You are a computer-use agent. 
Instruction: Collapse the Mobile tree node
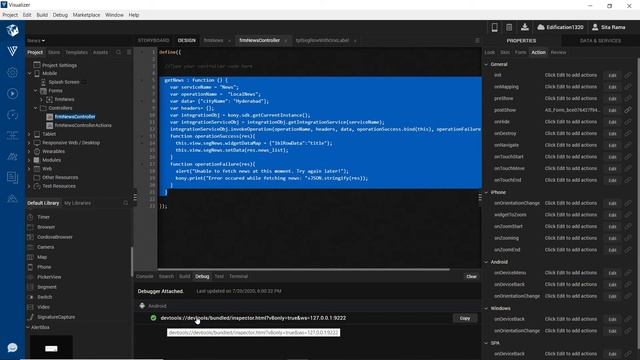coord(30,73)
